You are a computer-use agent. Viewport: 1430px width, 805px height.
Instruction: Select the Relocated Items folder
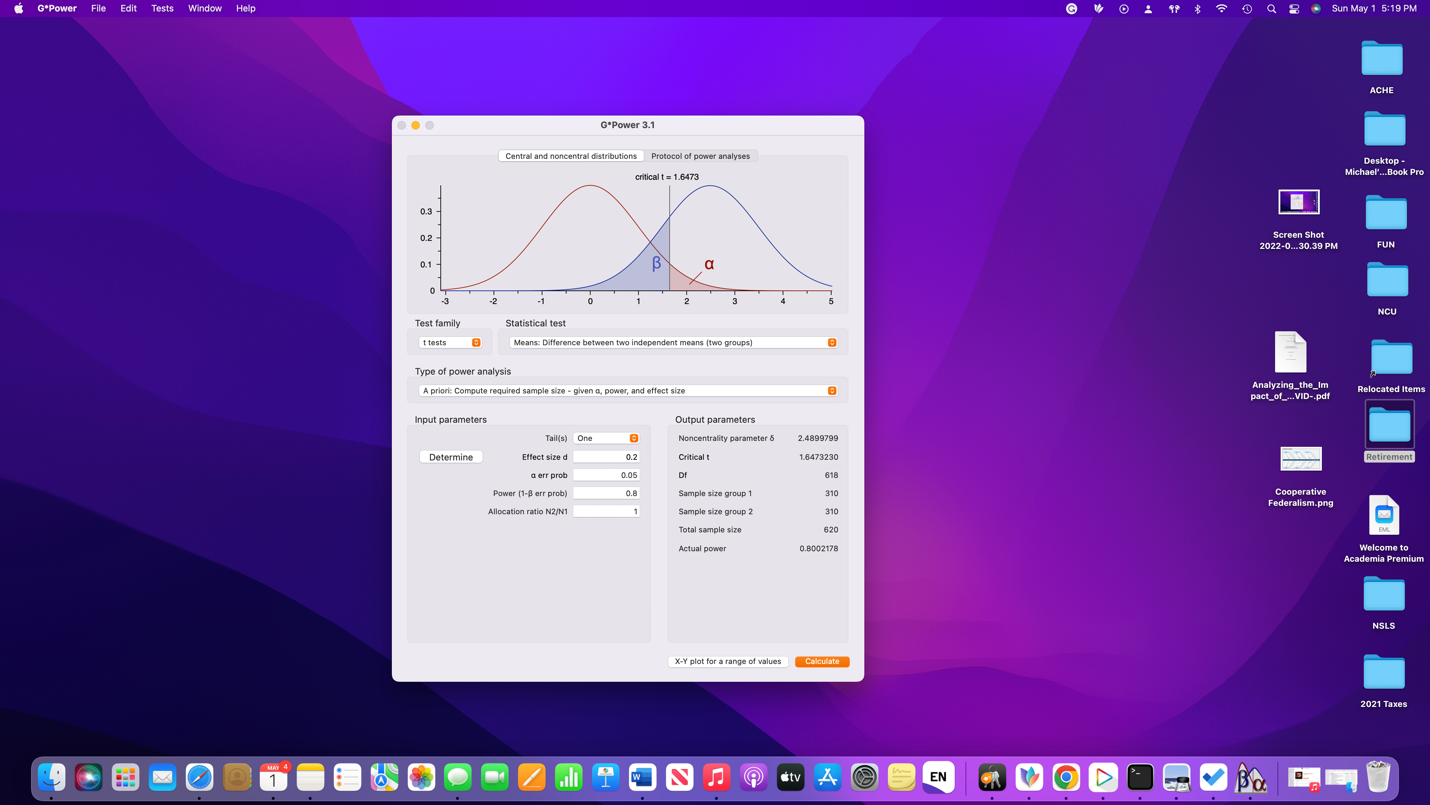tap(1391, 358)
